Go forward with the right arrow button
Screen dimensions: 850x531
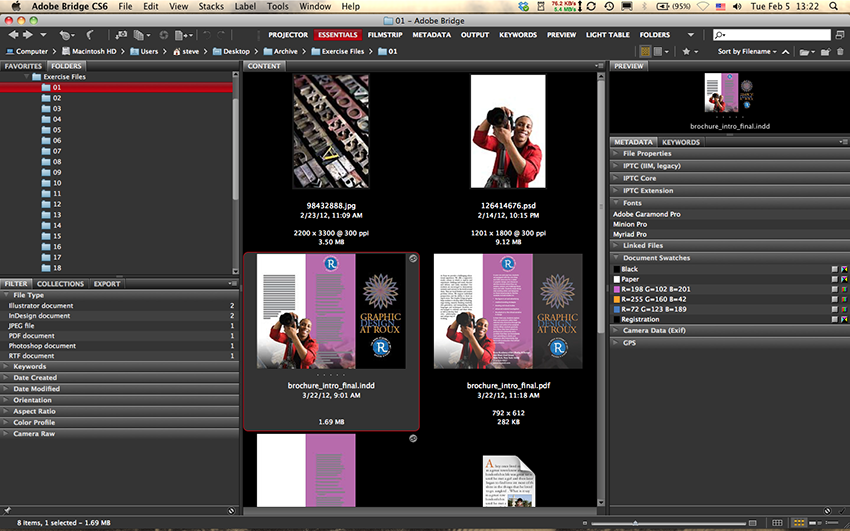(x=27, y=35)
